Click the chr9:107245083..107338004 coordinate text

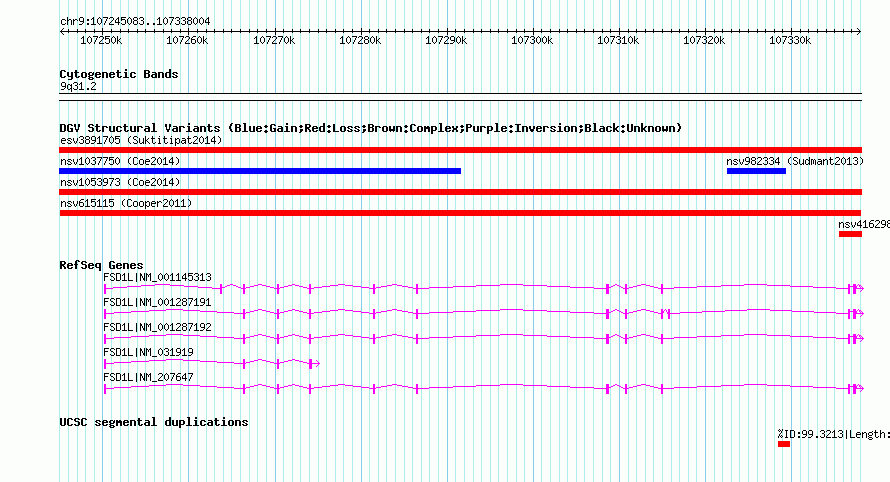(135, 21)
